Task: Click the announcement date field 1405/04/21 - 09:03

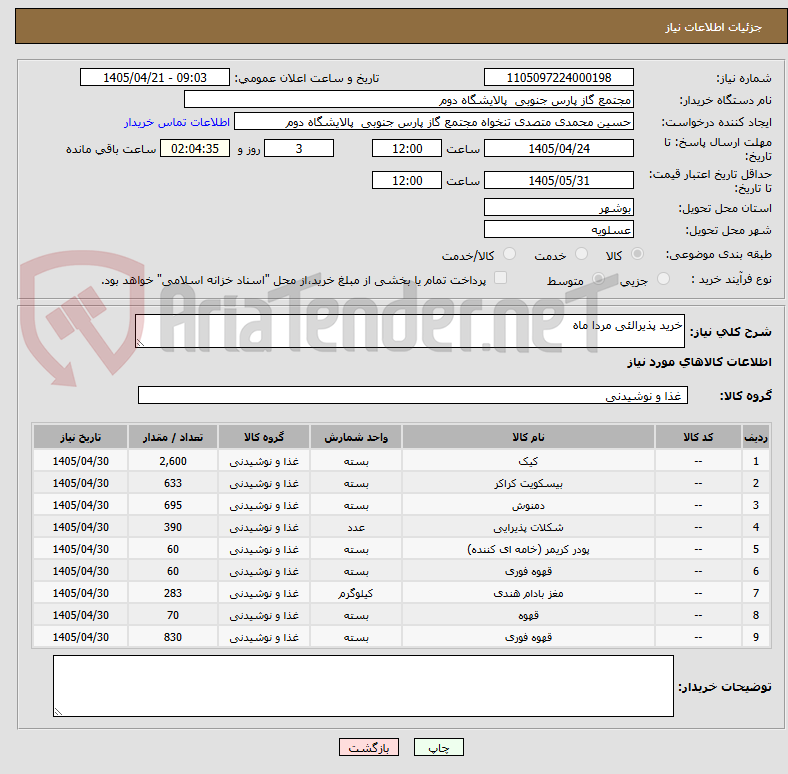Action: [155, 77]
